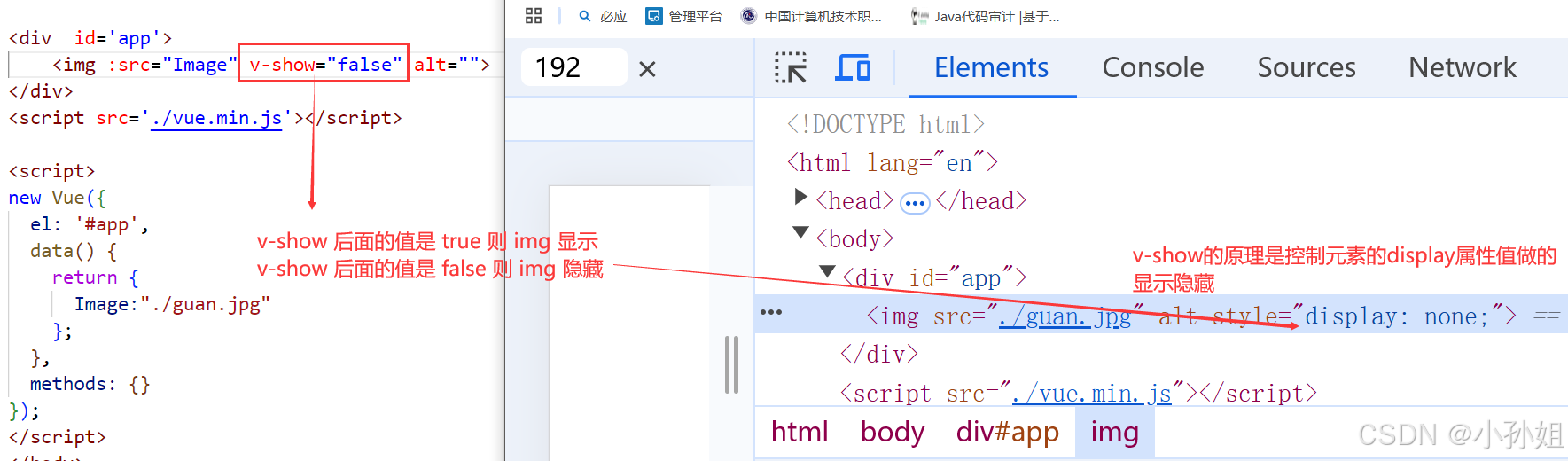Expand the head element node

pos(800,197)
